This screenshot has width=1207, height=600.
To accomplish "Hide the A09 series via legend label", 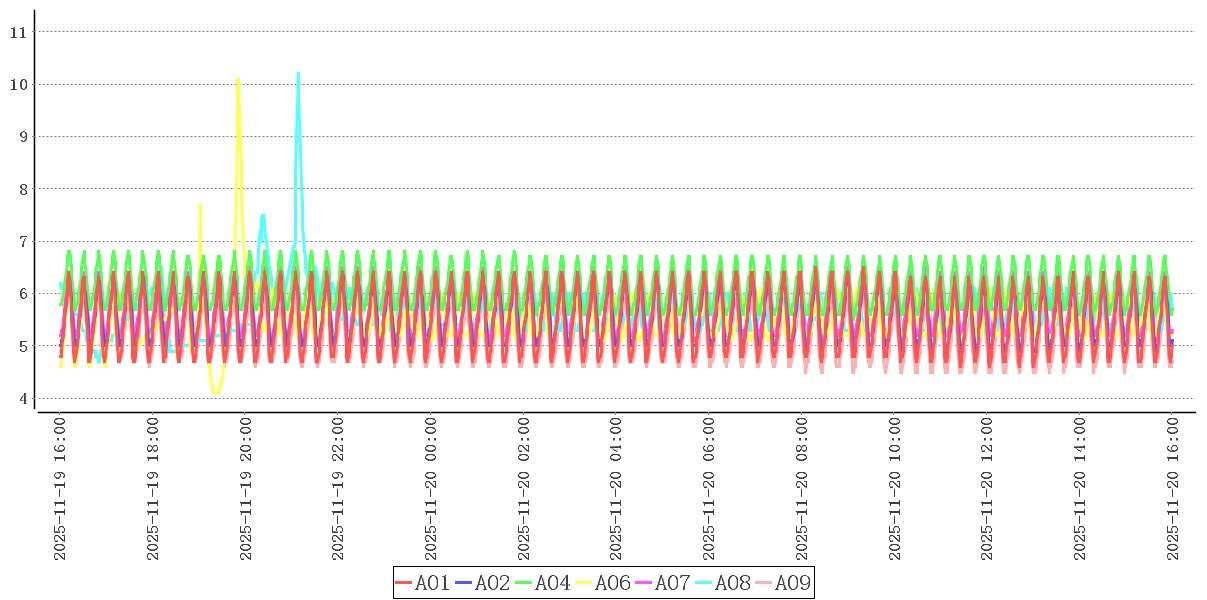I will (792, 583).
